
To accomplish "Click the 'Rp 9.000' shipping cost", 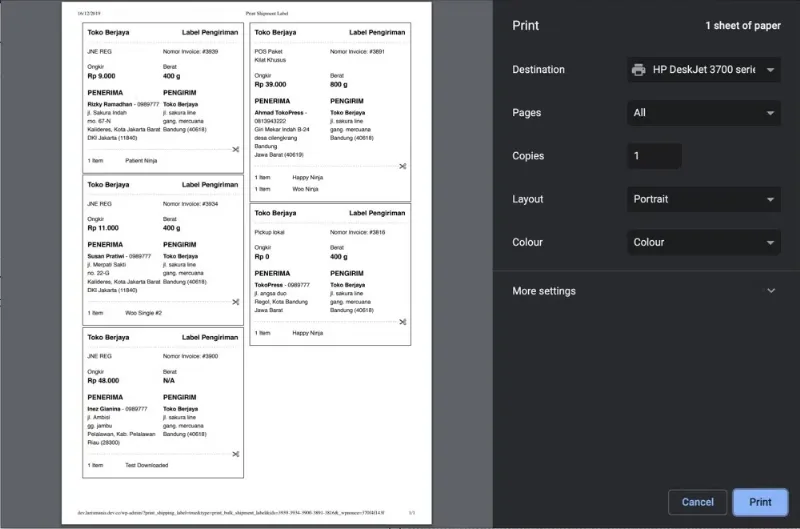I will tap(102, 76).
